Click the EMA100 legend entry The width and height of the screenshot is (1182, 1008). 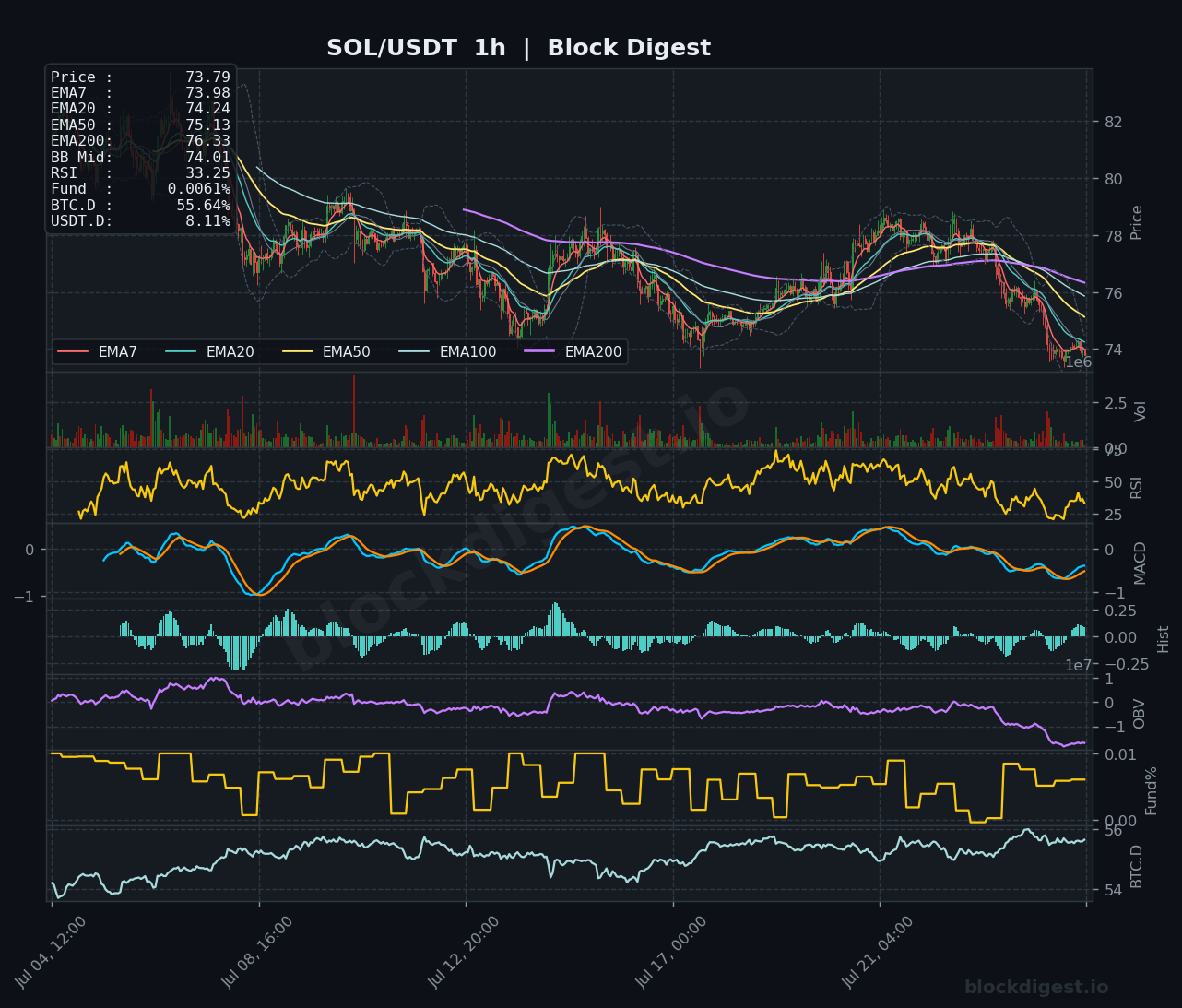[448, 351]
